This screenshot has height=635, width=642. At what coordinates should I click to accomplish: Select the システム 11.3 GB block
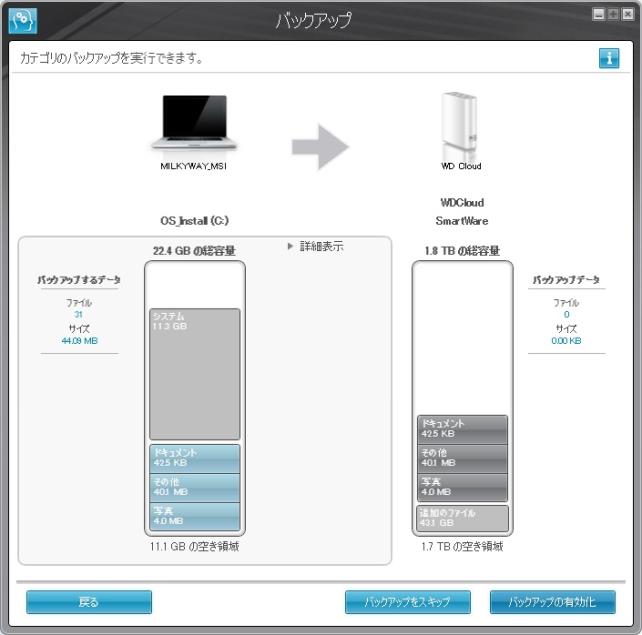tap(194, 374)
